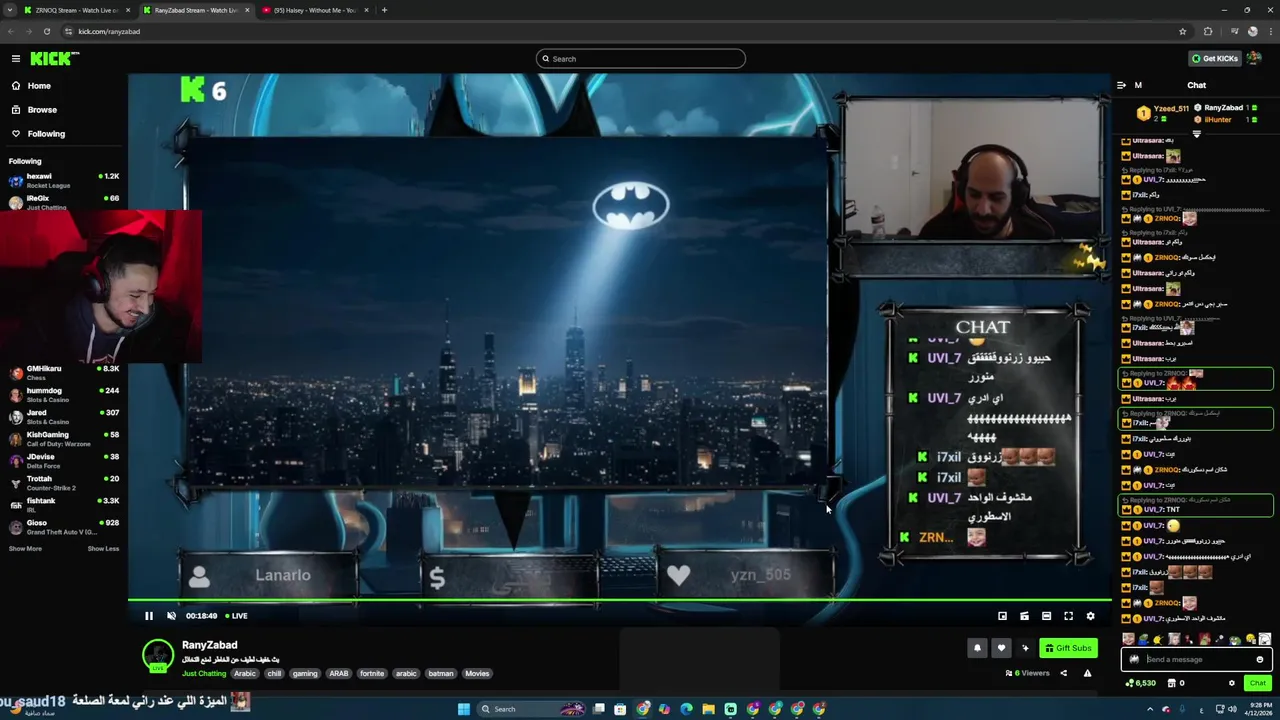Open profile avatar menu near Get KICKs
Image resolution: width=1280 pixels, height=720 pixels.
[1254, 58]
